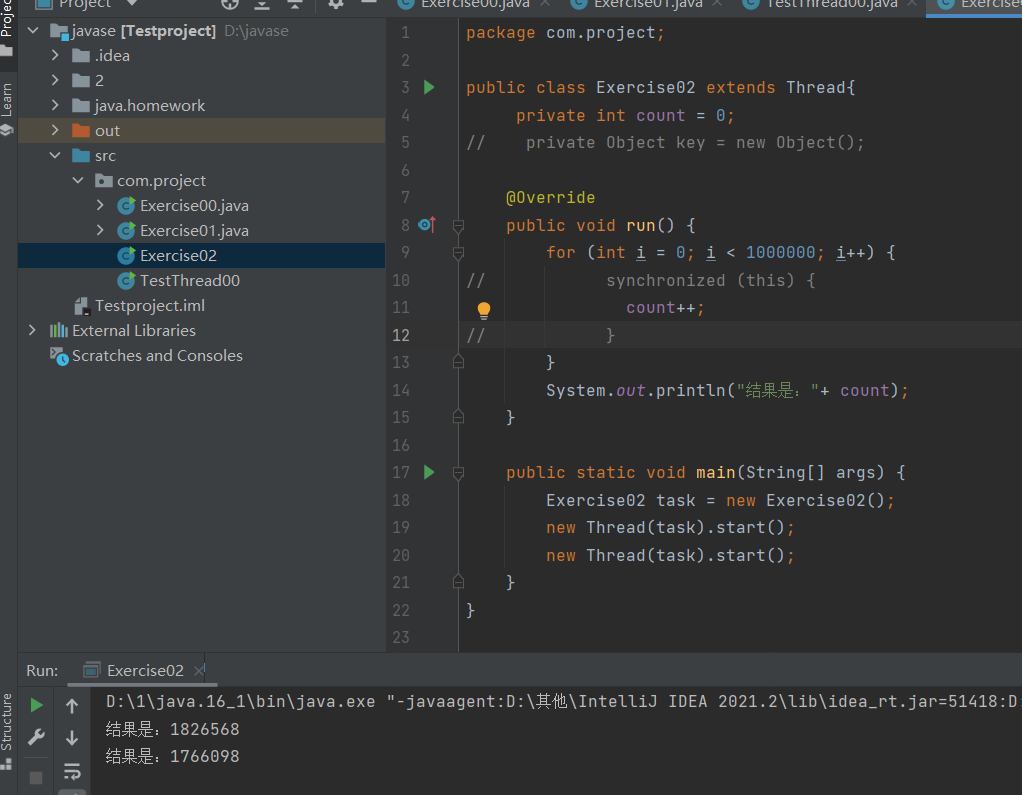
Task: Select the Exercise02 Run tab
Action: pyautogui.click(x=145, y=671)
